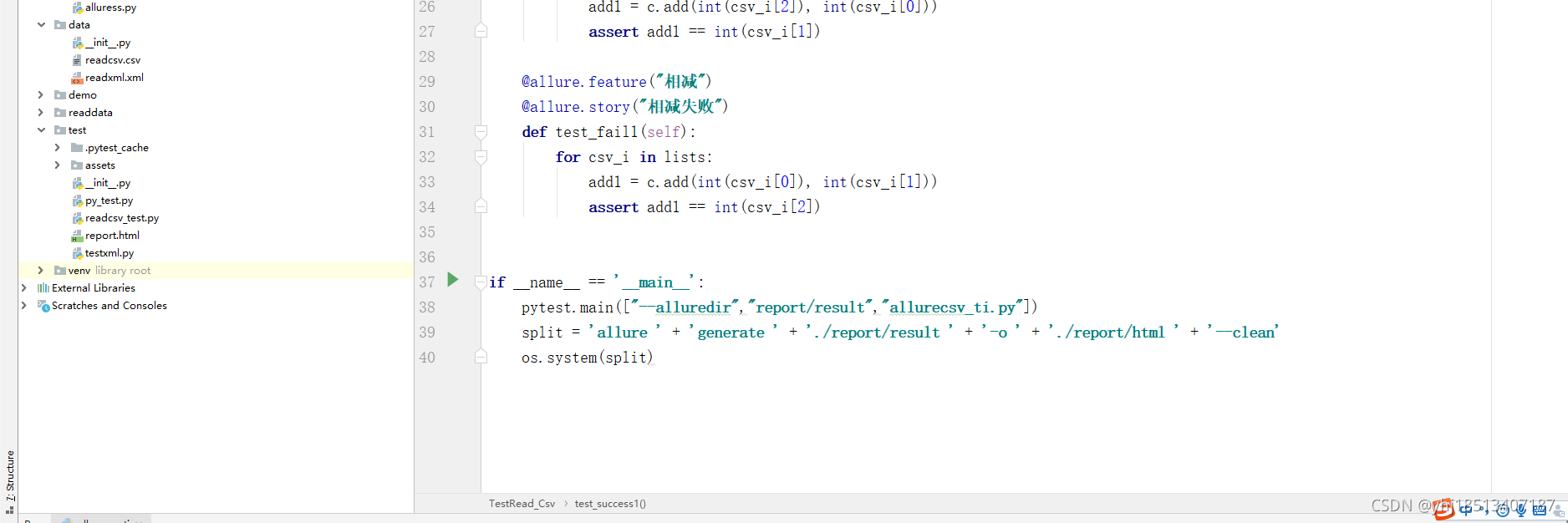Place cursor in os.system(split) line

pos(587,358)
